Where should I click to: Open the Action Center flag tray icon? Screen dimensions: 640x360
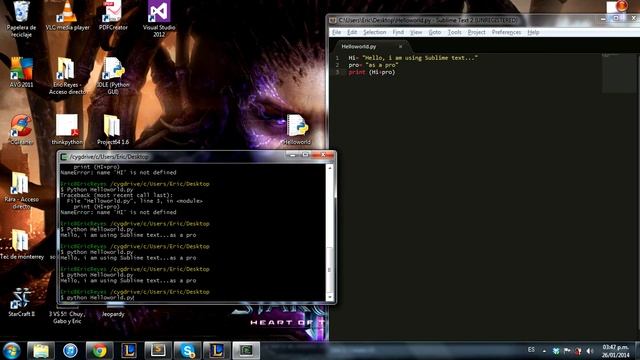click(567, 351)
